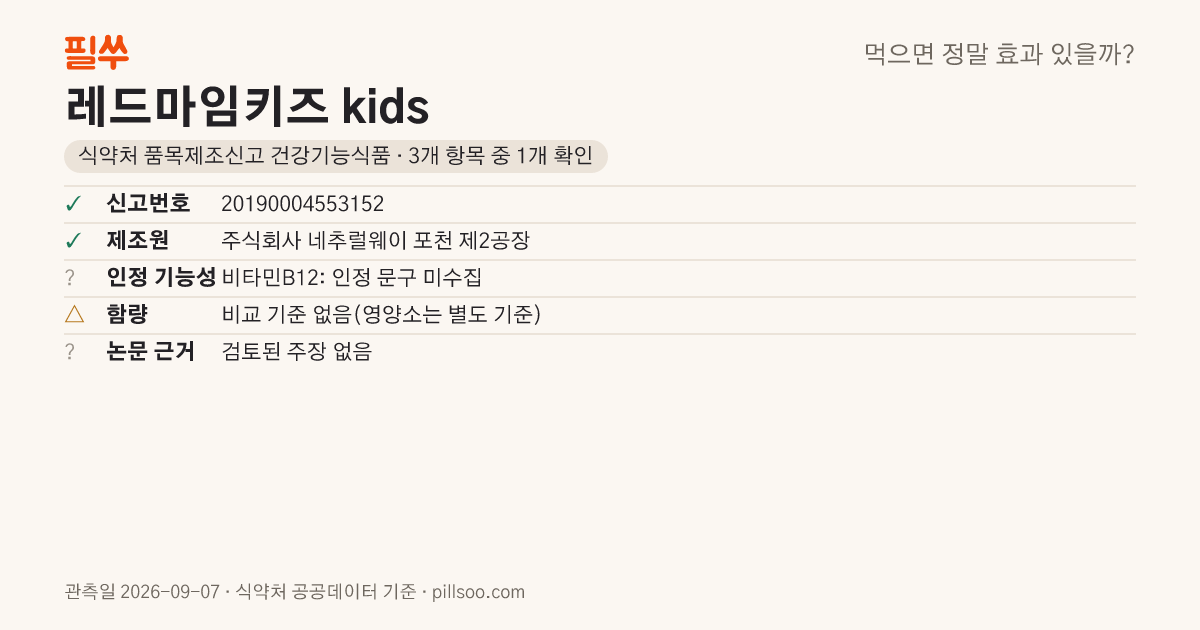Select the 제조원 row label

click(138, 241)
